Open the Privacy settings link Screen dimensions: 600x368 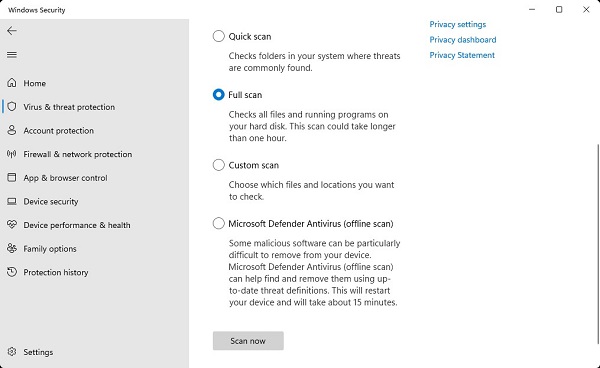click(458, 24)
